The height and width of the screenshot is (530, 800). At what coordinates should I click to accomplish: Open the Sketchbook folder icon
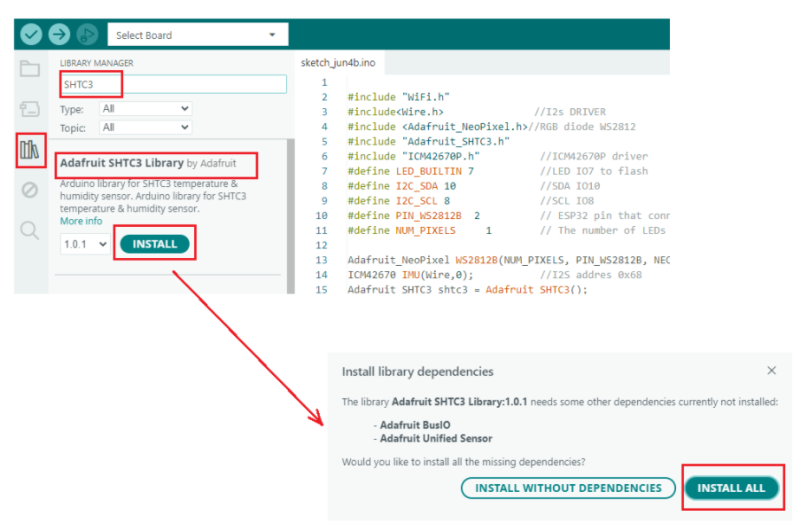coord(30,69)
